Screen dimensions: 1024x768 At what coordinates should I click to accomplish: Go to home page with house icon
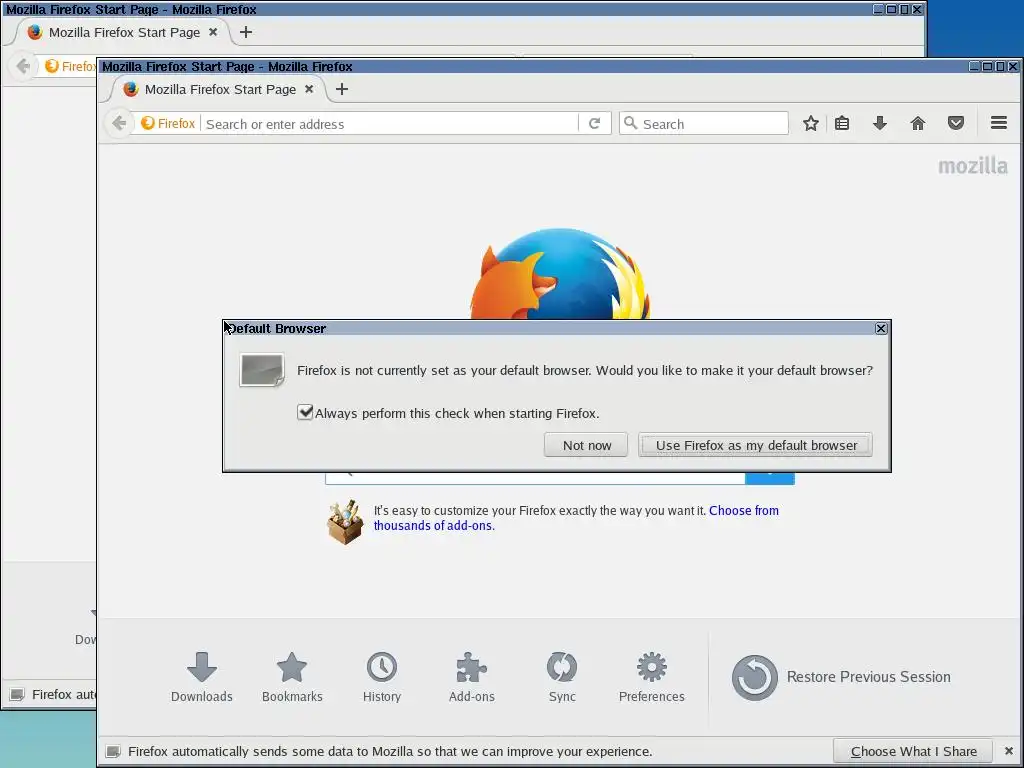(918, 123)
